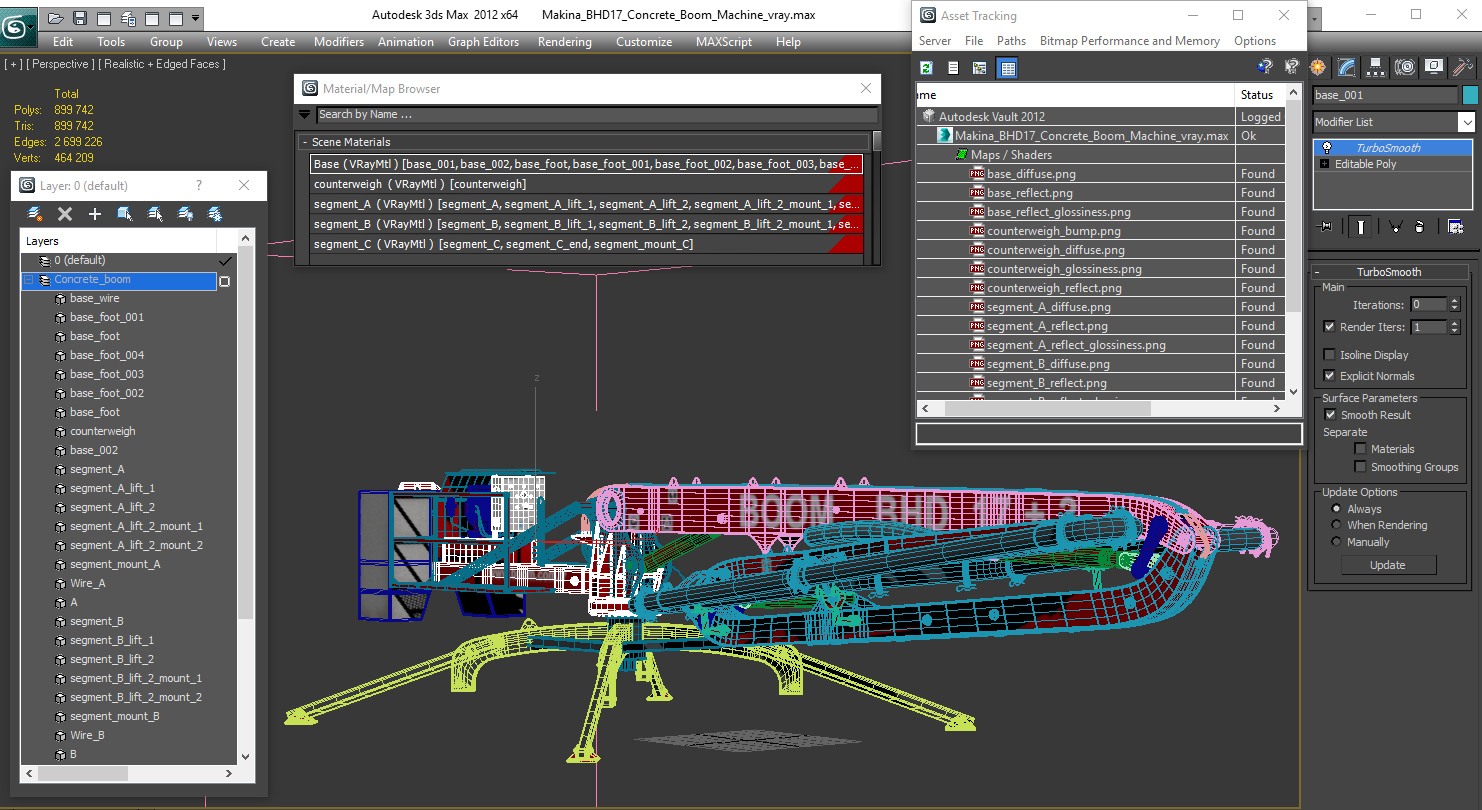Collapse the TurboSmooth rollout header

[1389, 272]
